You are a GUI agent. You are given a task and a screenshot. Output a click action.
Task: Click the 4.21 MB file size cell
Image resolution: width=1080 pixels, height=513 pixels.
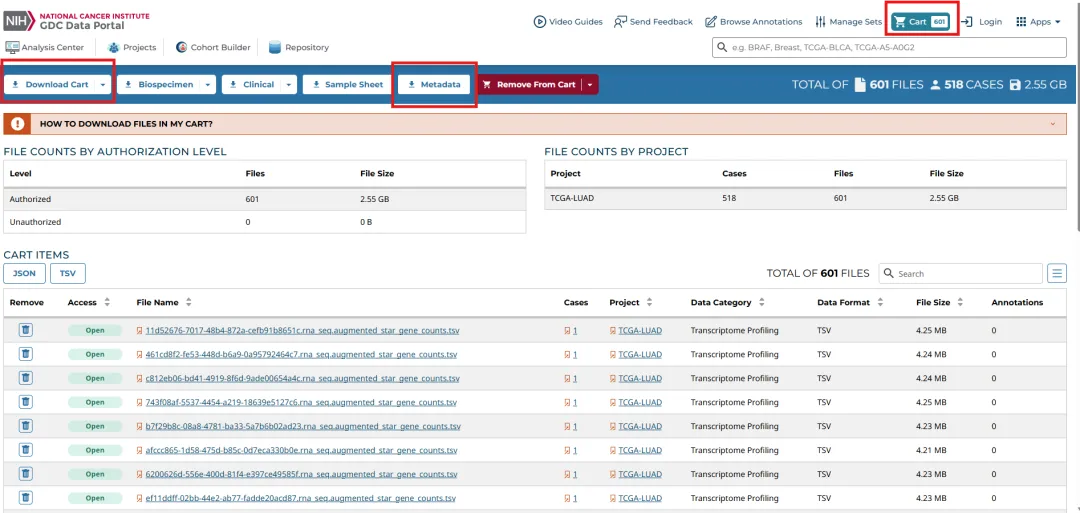point(931,450)
